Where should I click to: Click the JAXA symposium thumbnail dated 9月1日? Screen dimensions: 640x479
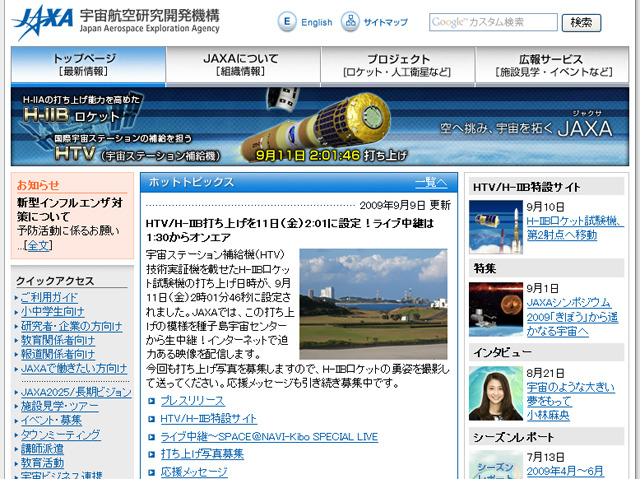coord(496,309)
